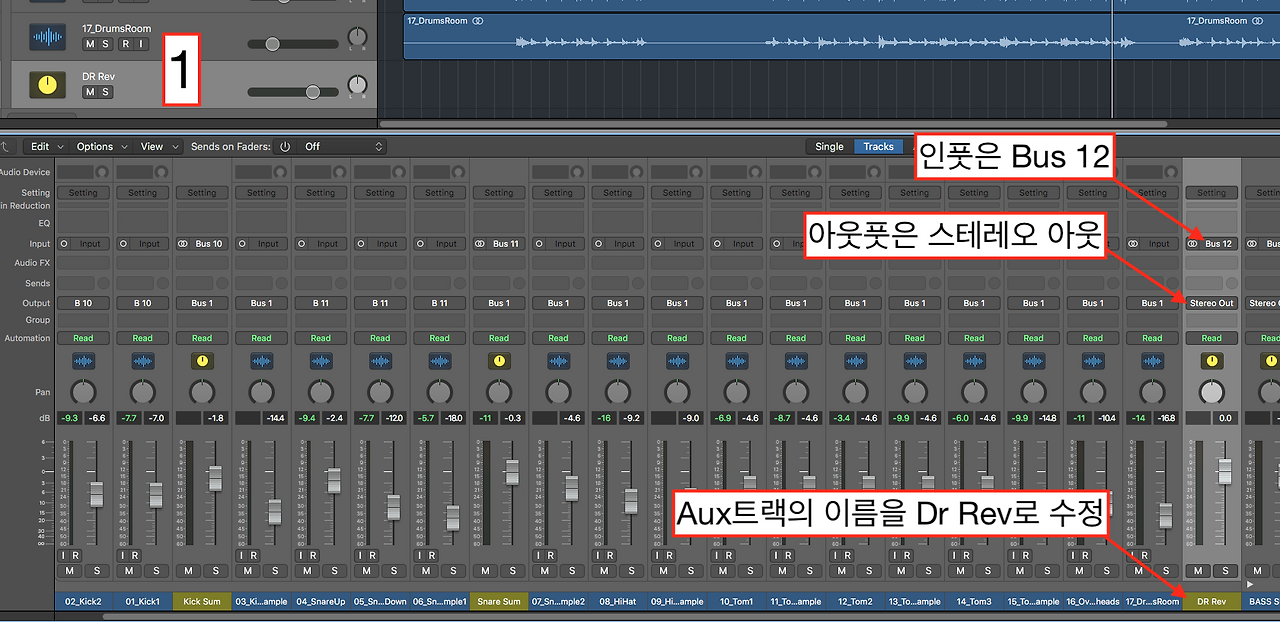Open the mixer Edit menu
Viewport: 1280px width, 622px height.
pos(45,146)
